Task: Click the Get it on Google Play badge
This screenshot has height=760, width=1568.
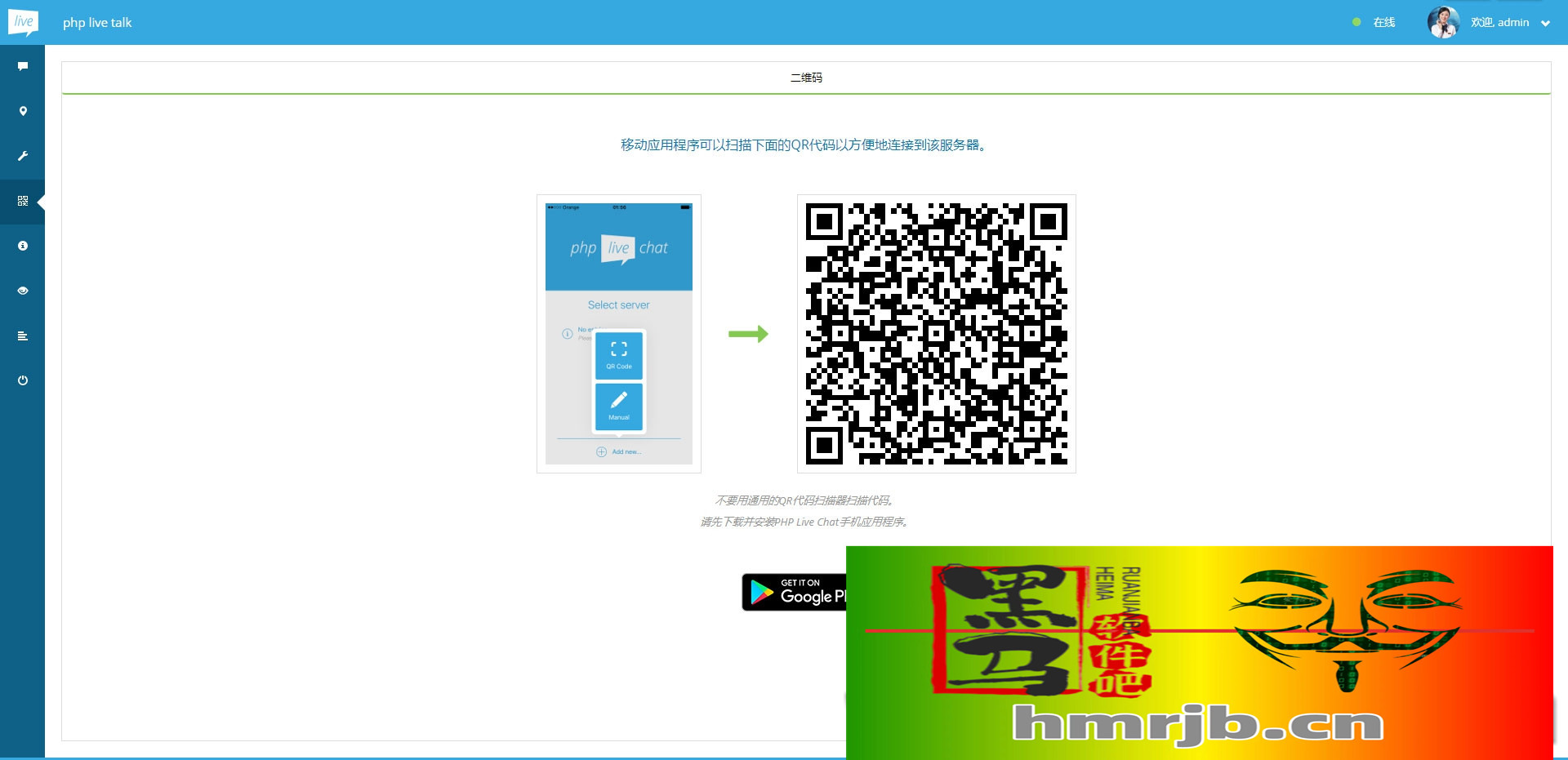Action: point(794,592)
